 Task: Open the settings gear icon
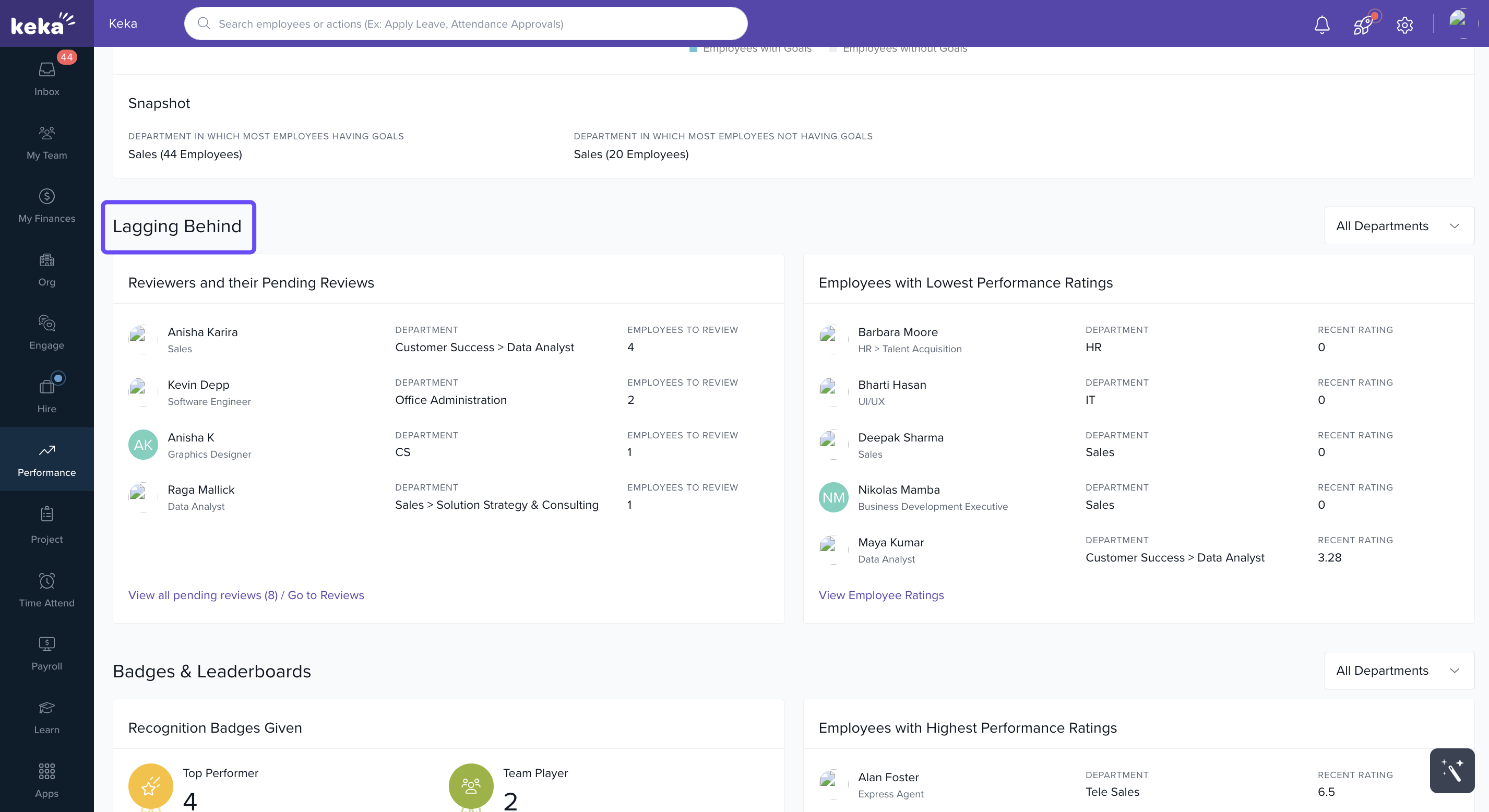click(x=1404, y=25)
